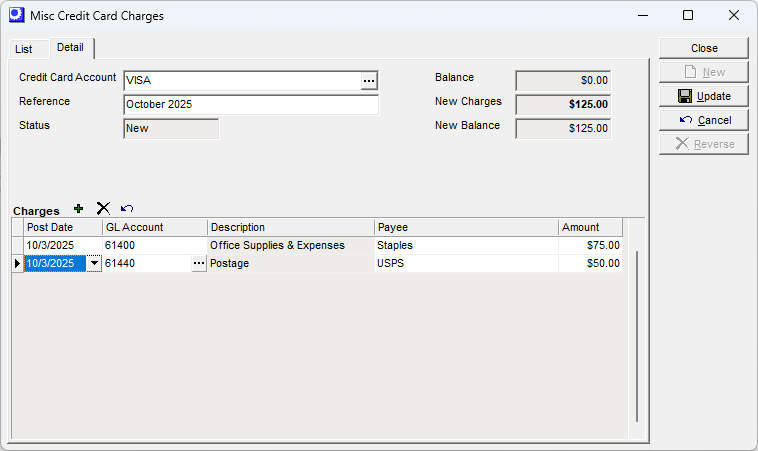Viewport: 758px width, 451px height.
Task: Click the Reverse button
Action: [x=704, y=144]
